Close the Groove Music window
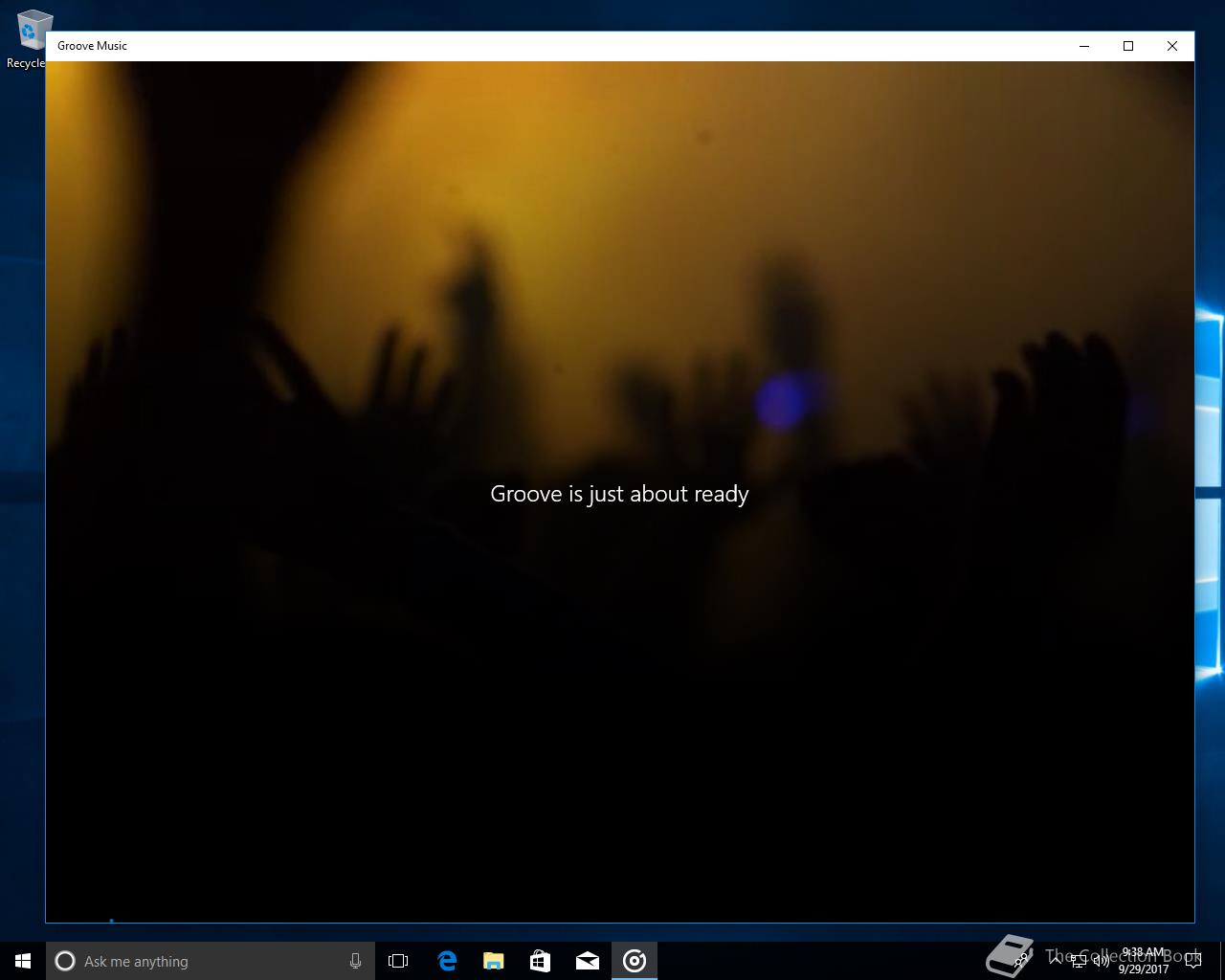 (1172, 46)
